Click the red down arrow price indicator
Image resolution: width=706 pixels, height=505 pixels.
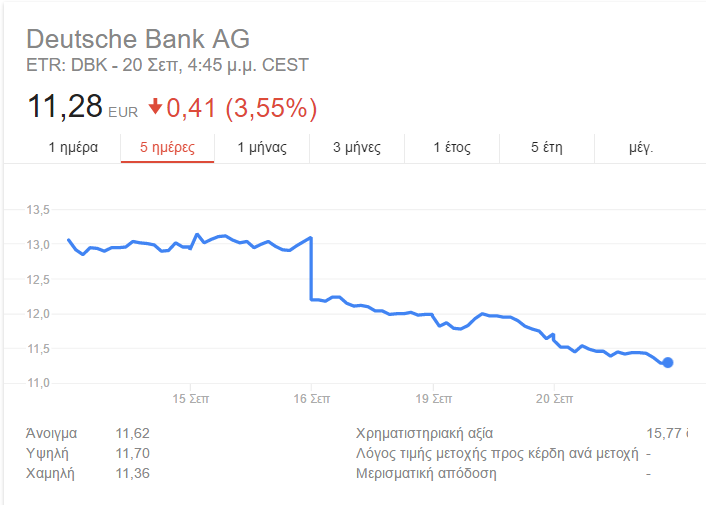[155, 107]
